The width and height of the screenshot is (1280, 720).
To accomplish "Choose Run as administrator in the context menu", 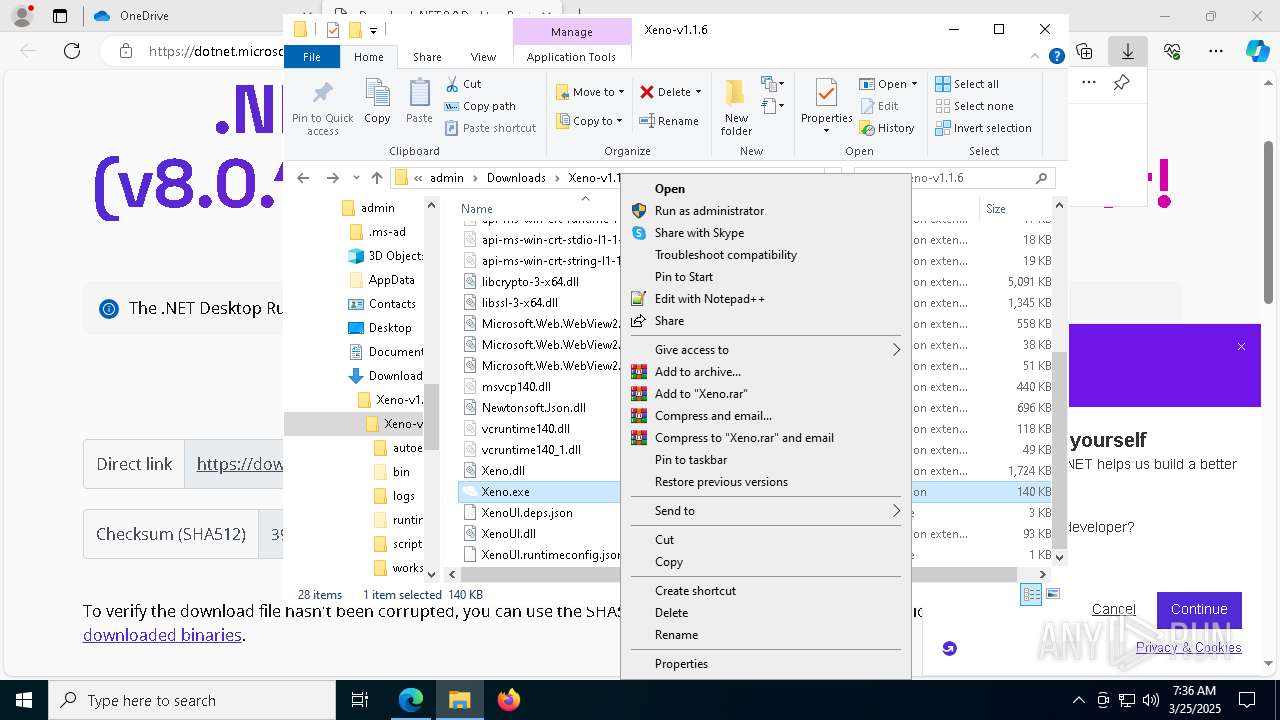I will pos(766,211).
